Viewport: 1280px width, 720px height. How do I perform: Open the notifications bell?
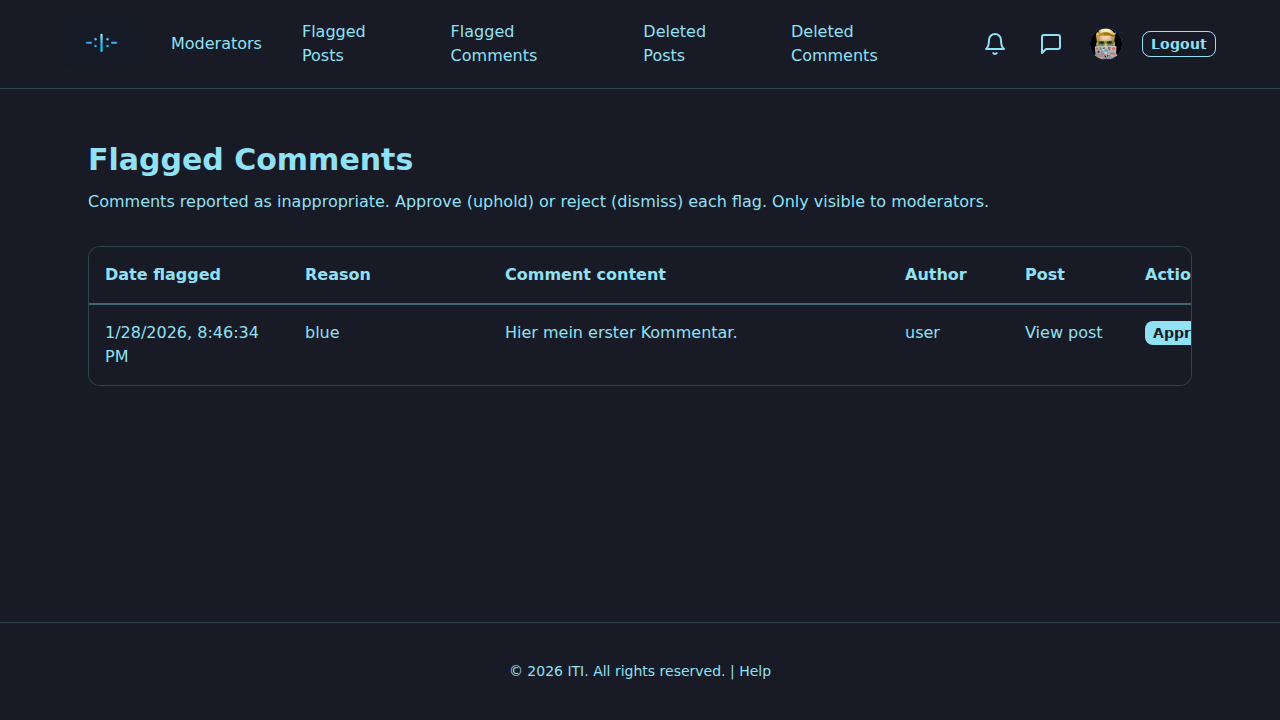(x=995, y=44)
